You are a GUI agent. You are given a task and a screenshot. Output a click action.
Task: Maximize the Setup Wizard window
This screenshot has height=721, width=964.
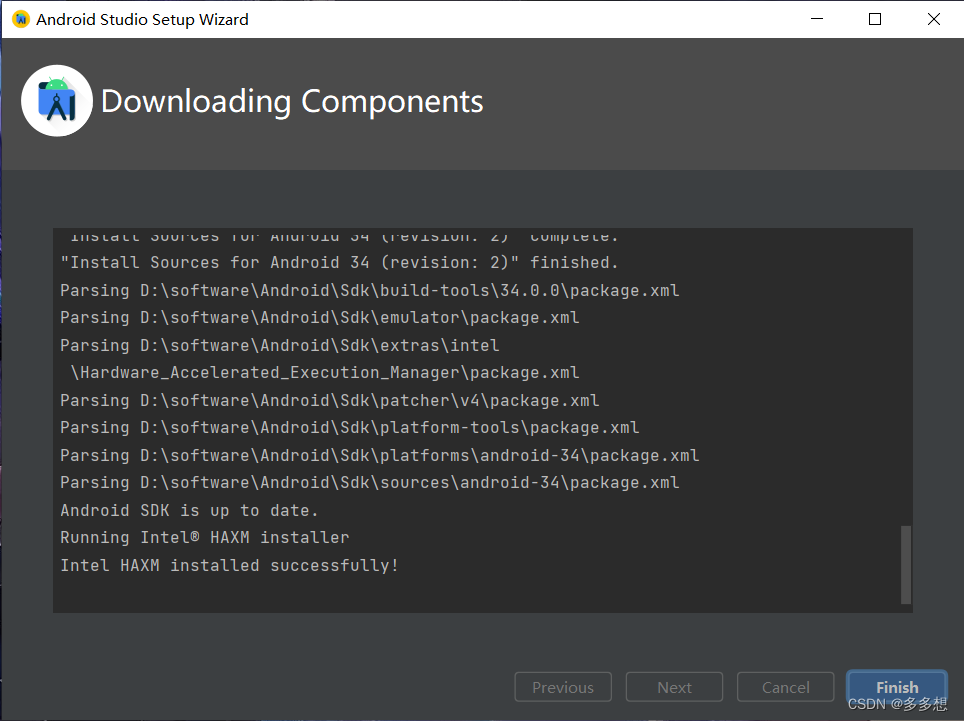[x=874, y=19]
